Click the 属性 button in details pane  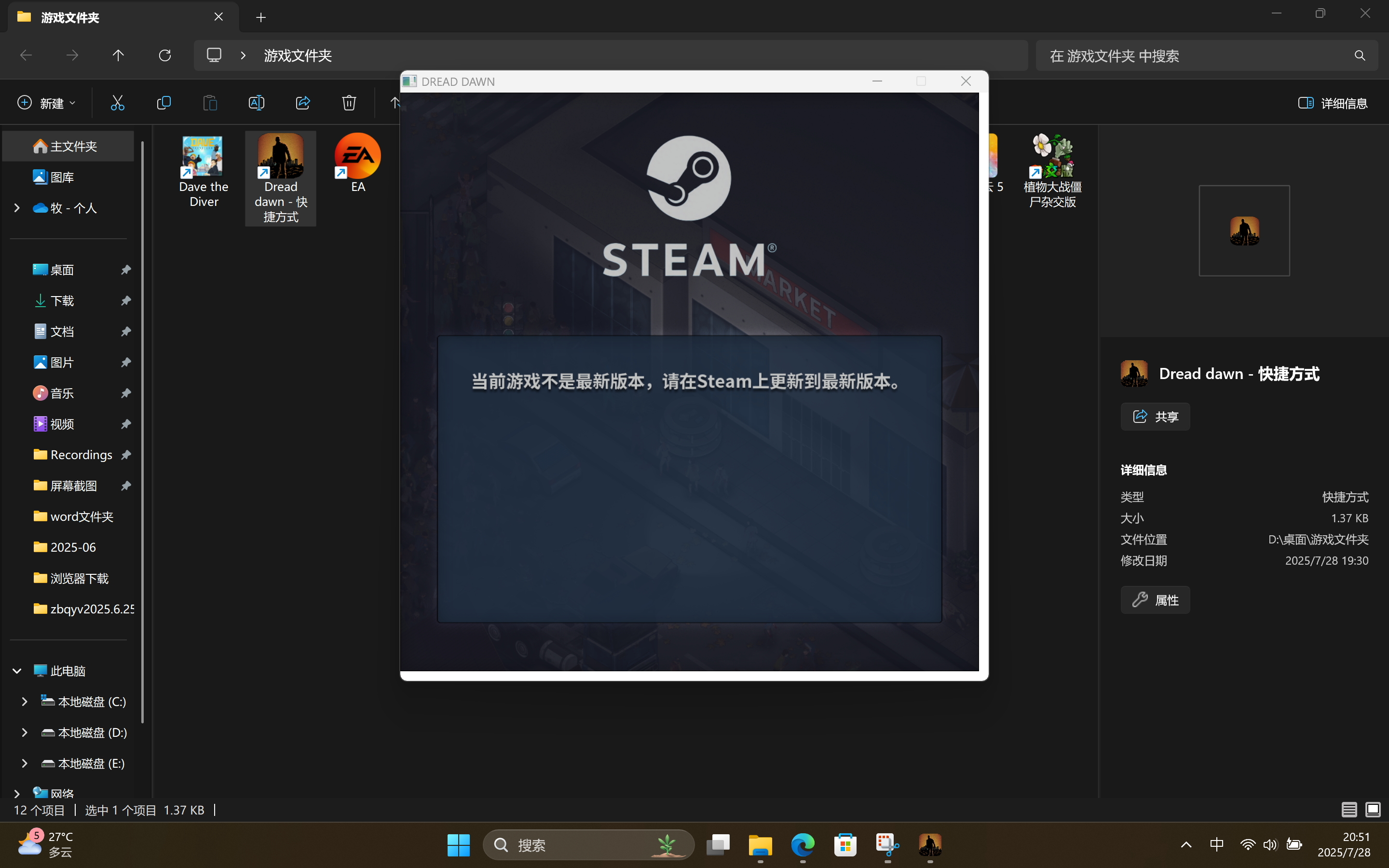pyautogui.click(x=1155, y=600)
